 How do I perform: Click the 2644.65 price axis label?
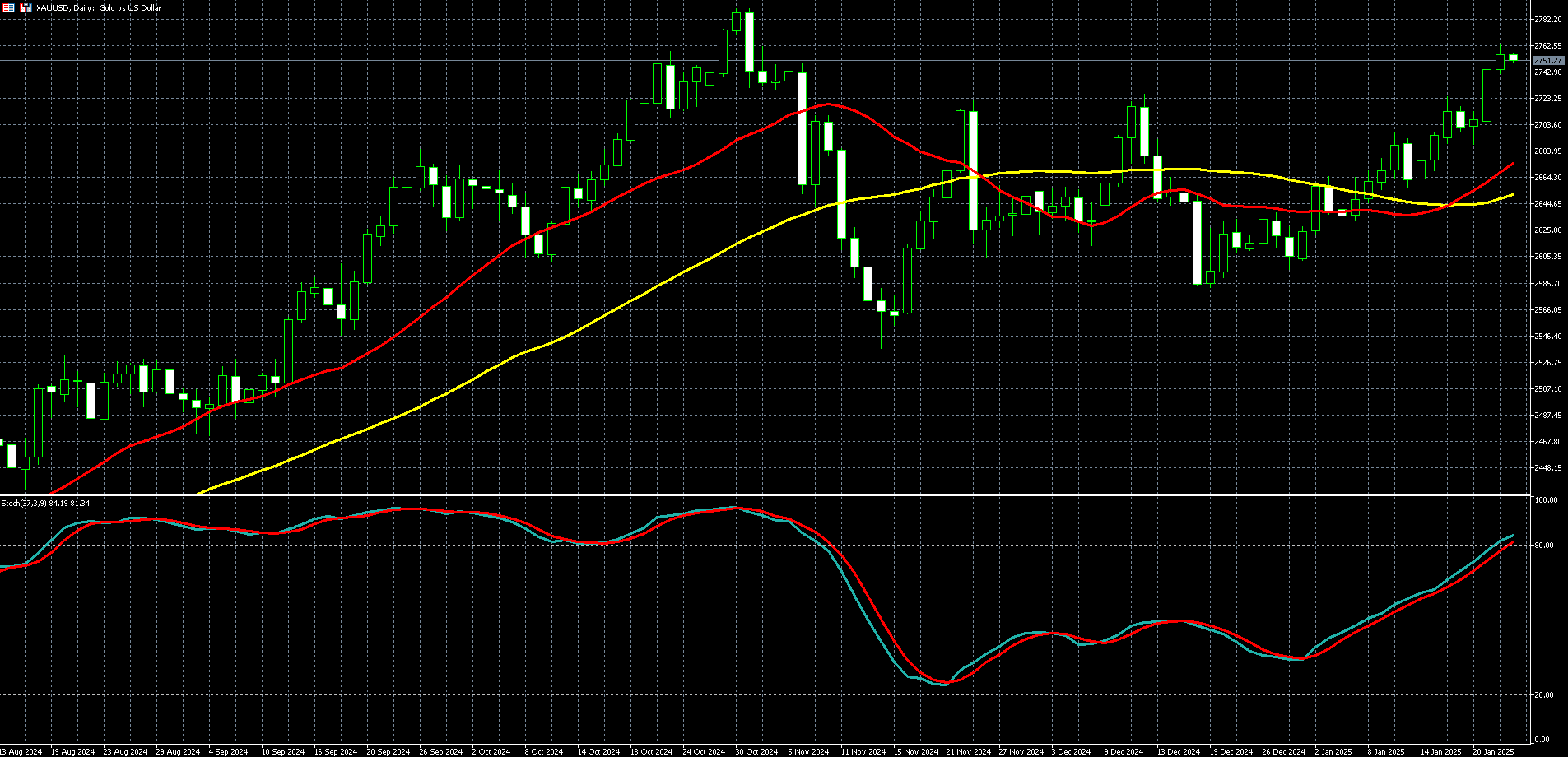[x=1548, y=204]
